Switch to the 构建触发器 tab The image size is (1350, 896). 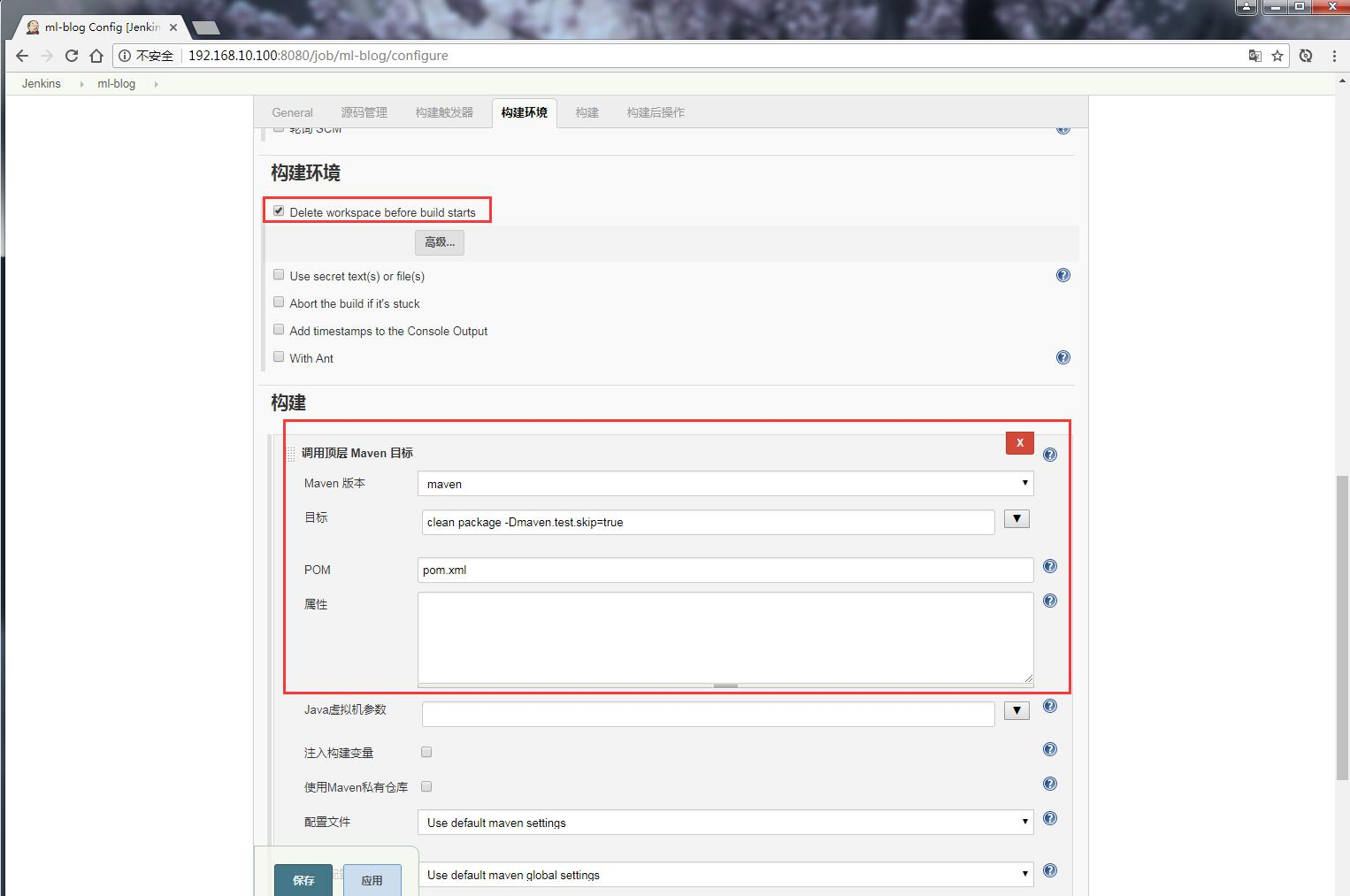point(444,112)
